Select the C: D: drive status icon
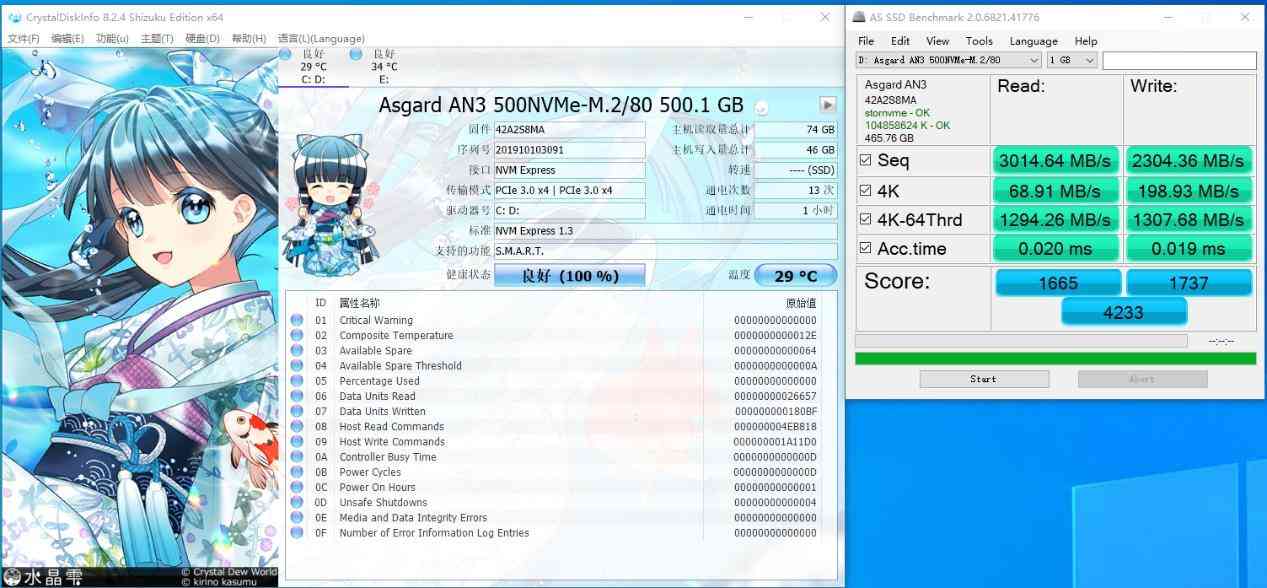Screen dimensions: 1267x588 (x=287, y=55)
